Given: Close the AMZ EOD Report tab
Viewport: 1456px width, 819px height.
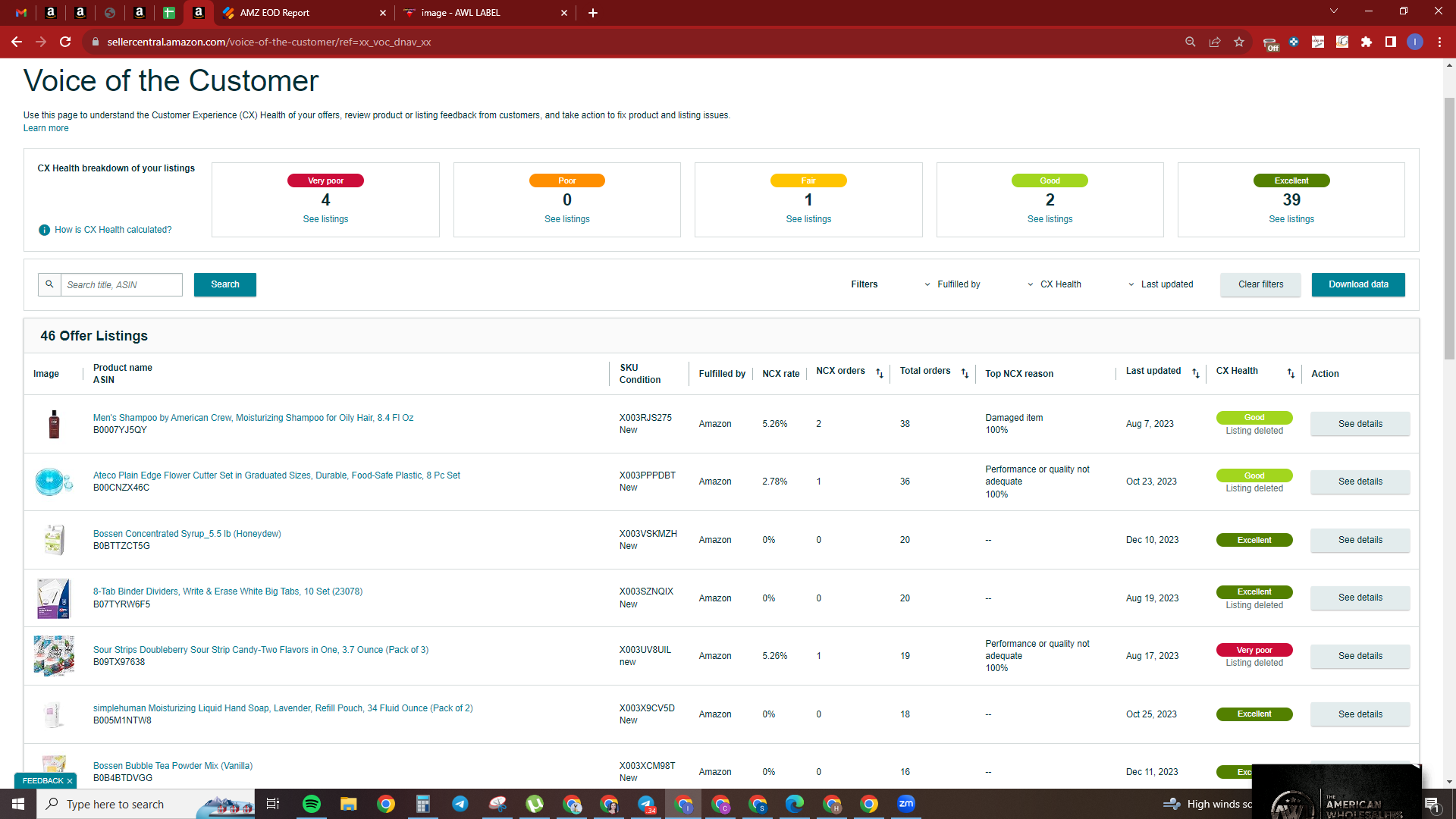Looking at the screenshot, I should point(382,13).
